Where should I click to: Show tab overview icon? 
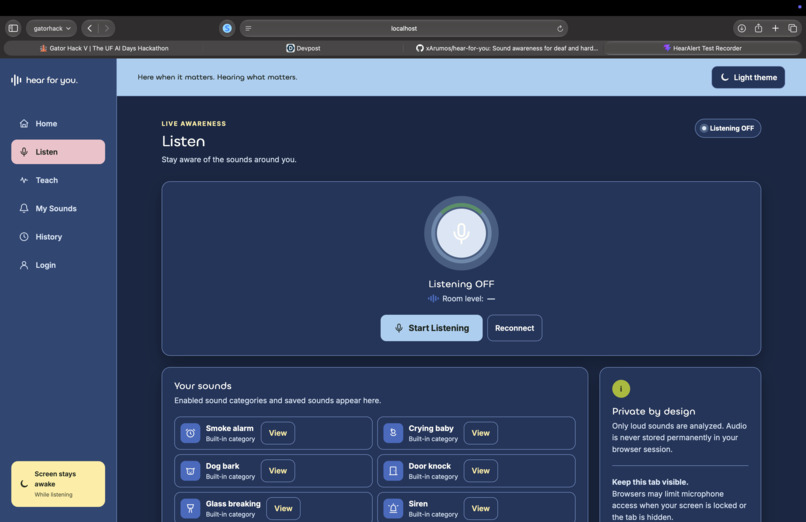[x=793, y=28]
